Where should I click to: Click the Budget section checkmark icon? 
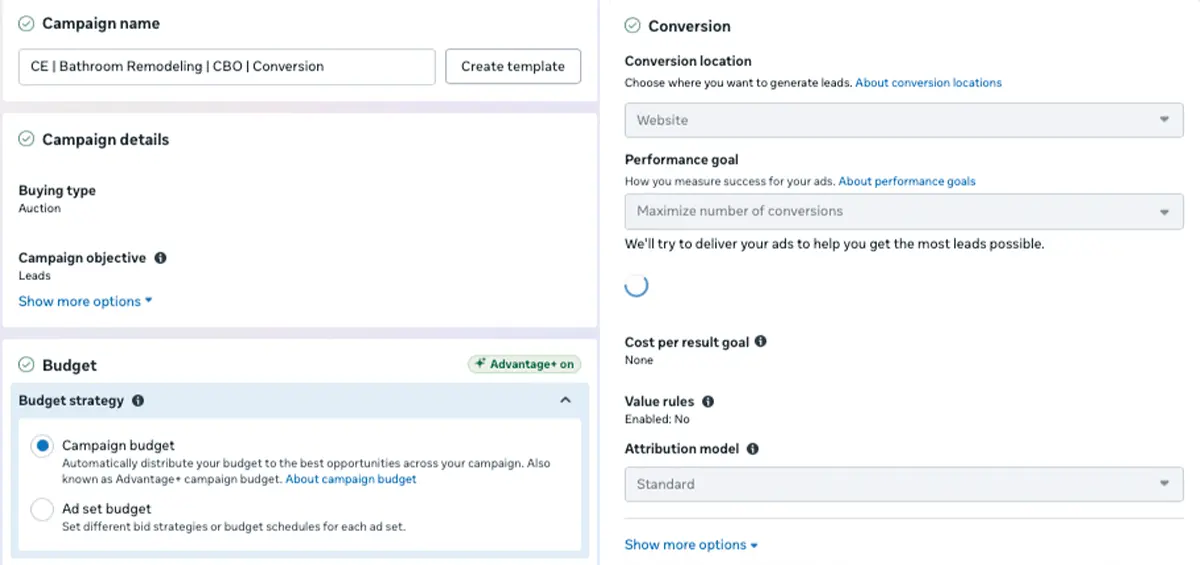[x=26, y=365]
